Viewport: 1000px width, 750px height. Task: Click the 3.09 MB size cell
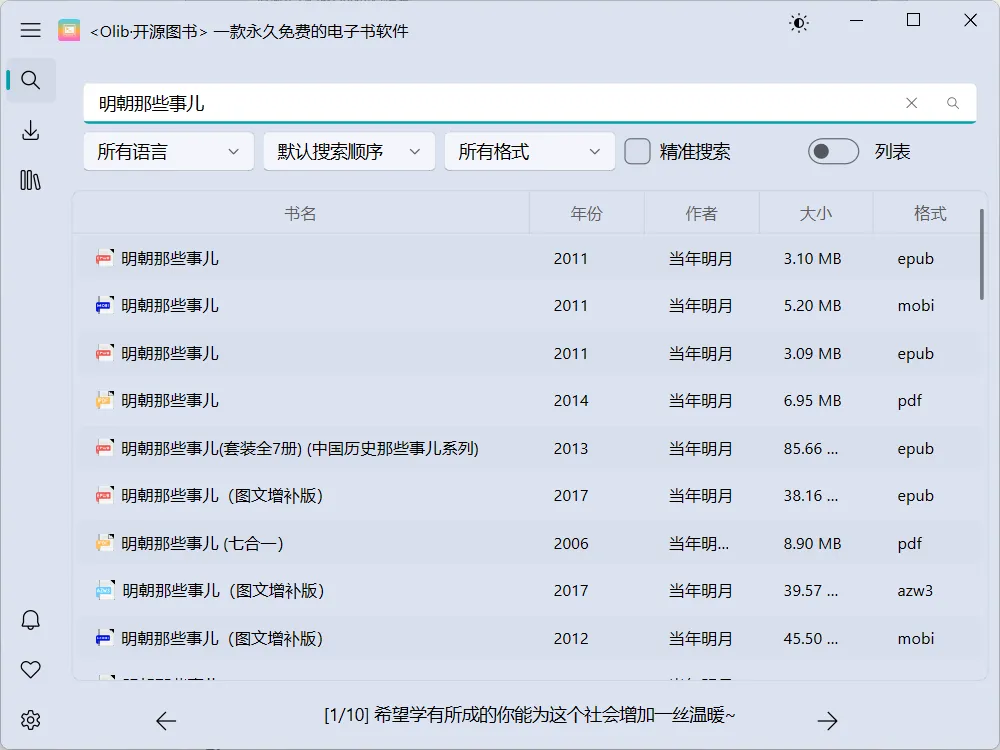pos(812,353)
